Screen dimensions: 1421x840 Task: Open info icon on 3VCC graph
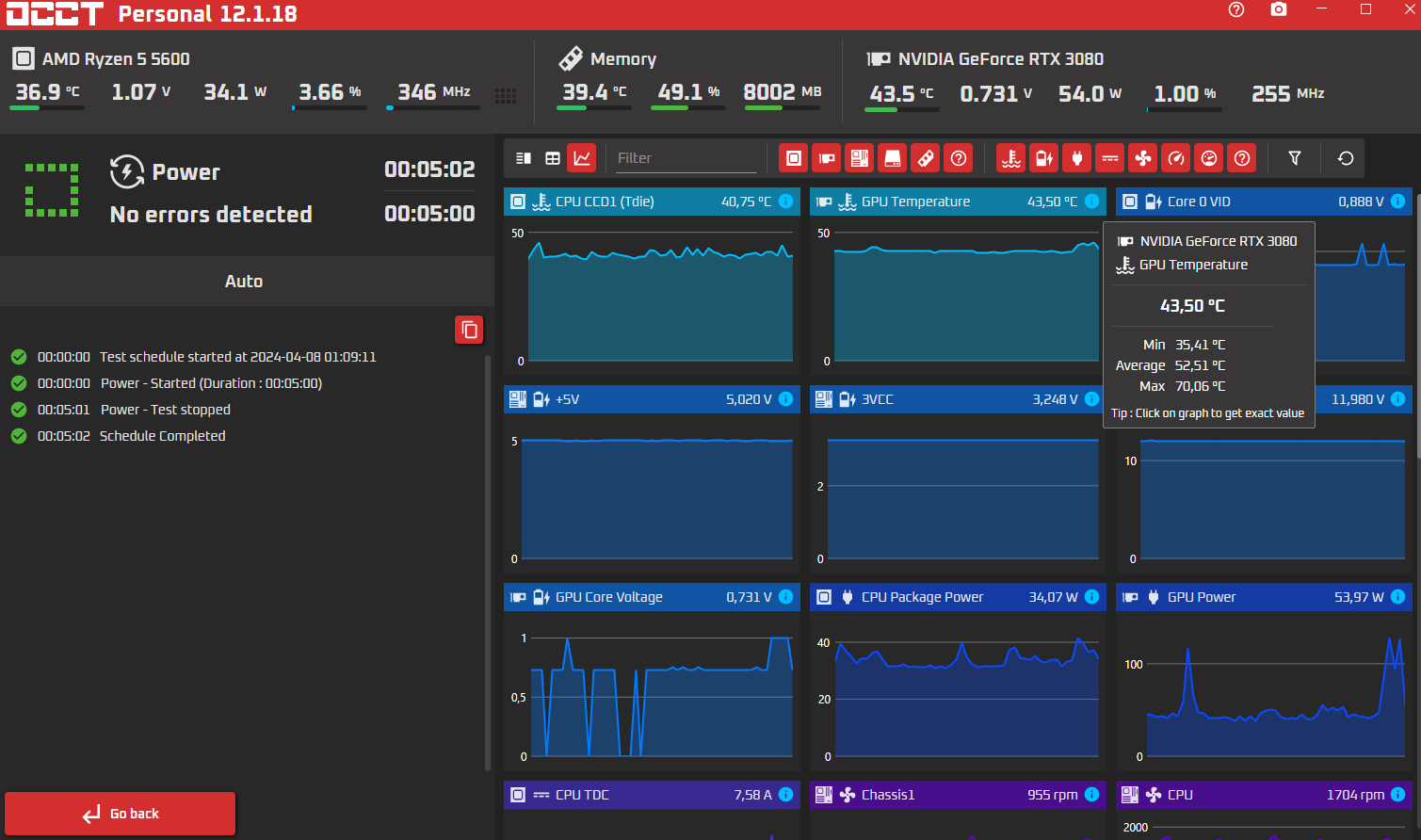click(1091, 399)
